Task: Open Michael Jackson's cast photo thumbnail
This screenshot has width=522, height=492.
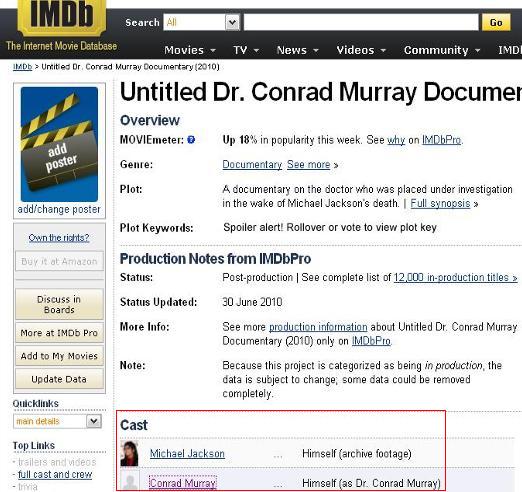Action: coord(129,453)
